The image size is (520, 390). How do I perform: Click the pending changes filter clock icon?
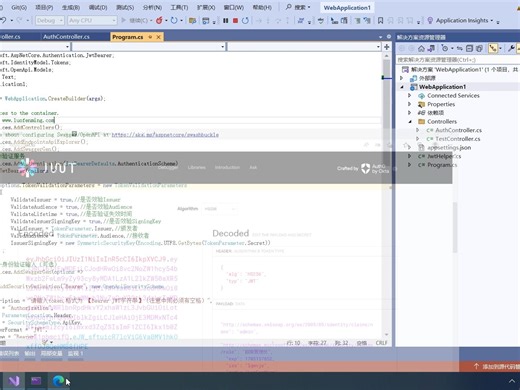coord(445,49)
